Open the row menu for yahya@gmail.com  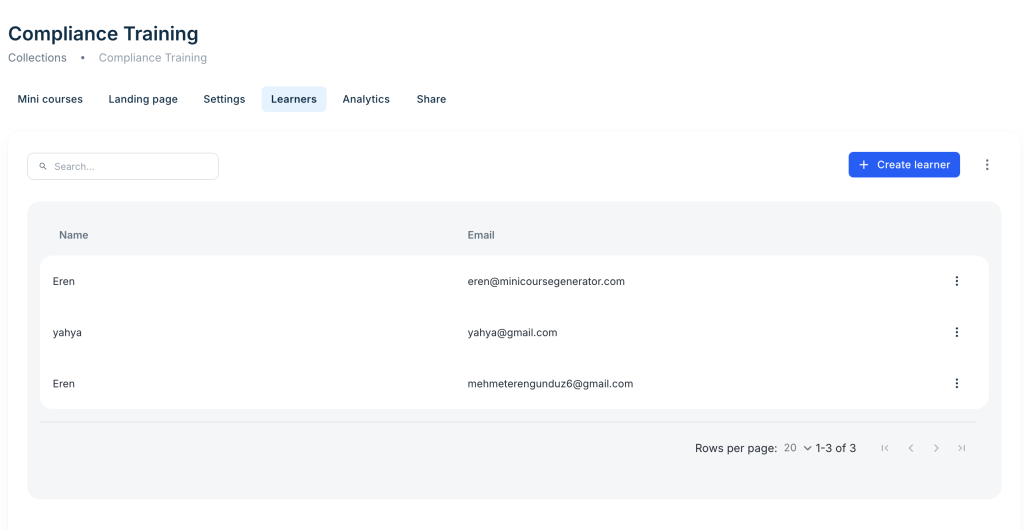tap(956, 332)
